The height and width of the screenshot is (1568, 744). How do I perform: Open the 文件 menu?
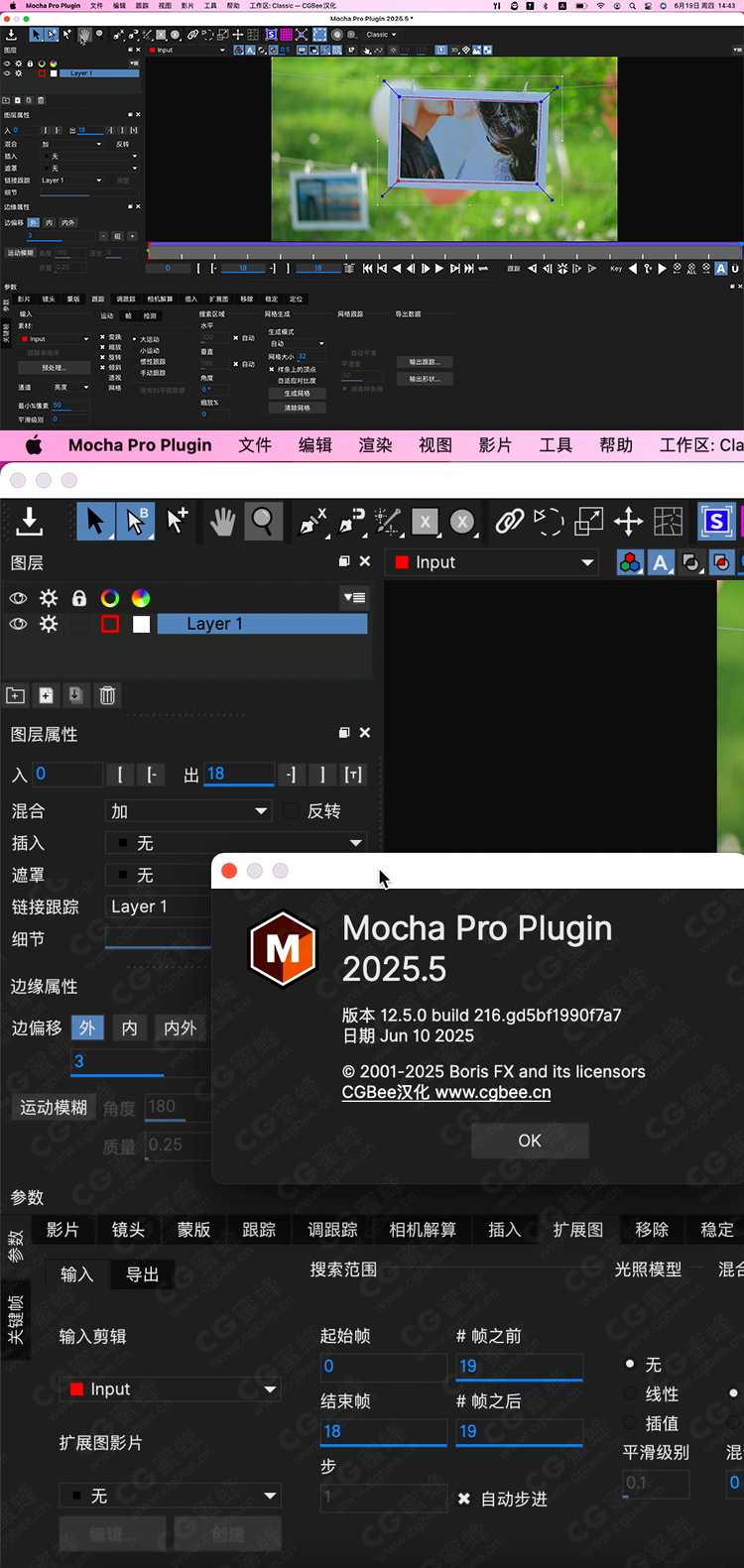tap(255, 445)
